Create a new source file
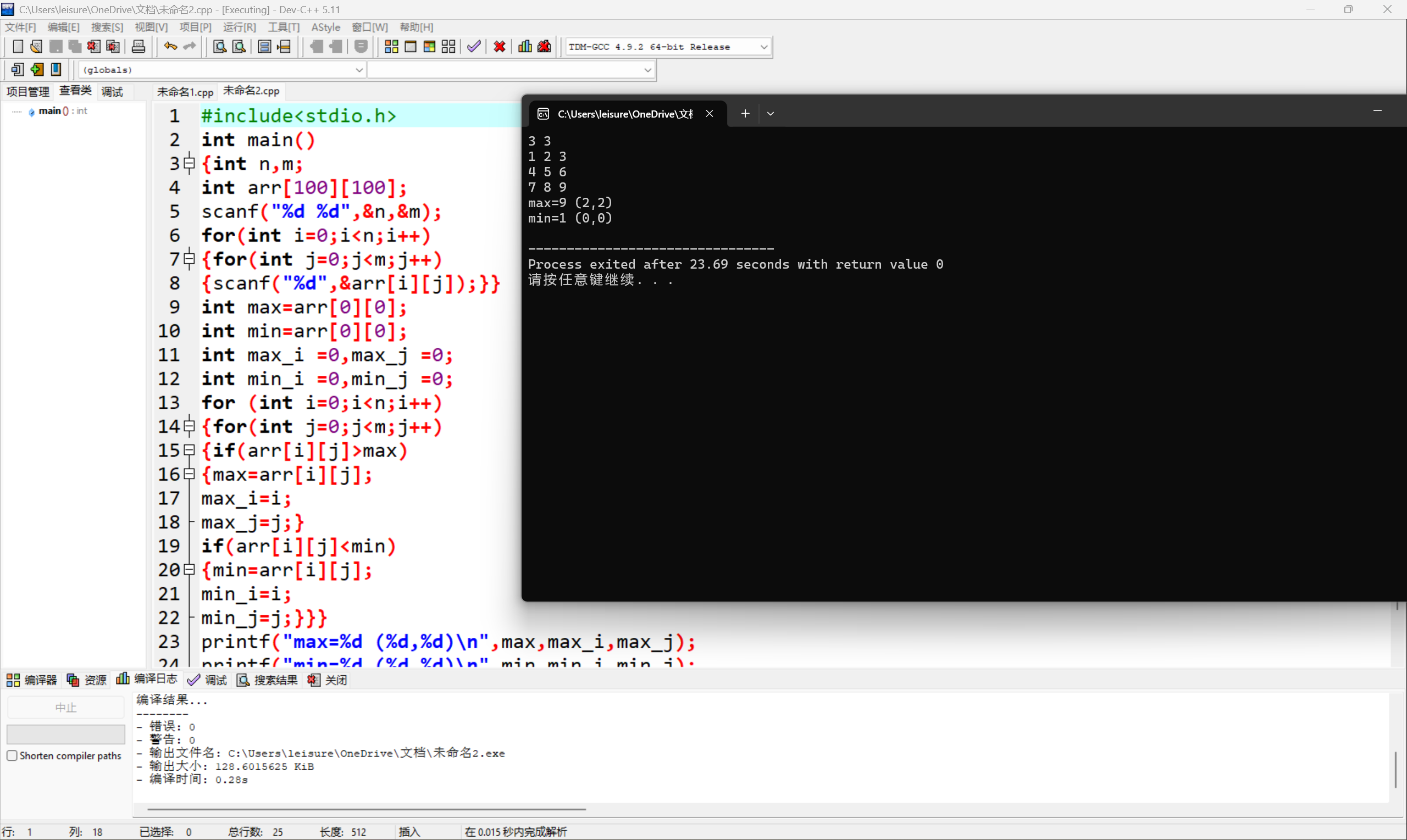The height and width of the screenshot is (840, 1407). pyautogui.click(x=18, y=46)
